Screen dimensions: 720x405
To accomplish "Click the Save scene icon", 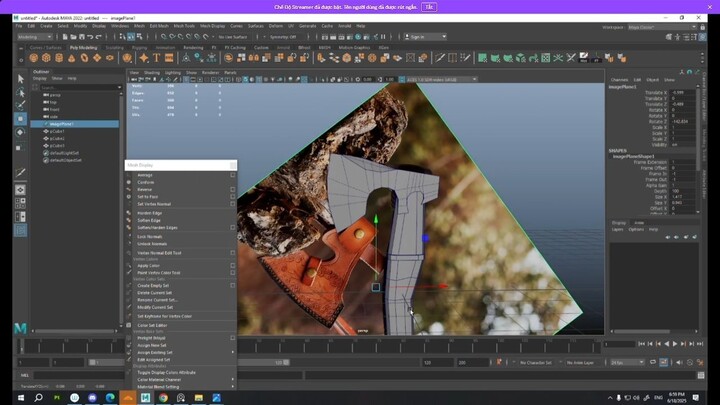I will 82,37.
